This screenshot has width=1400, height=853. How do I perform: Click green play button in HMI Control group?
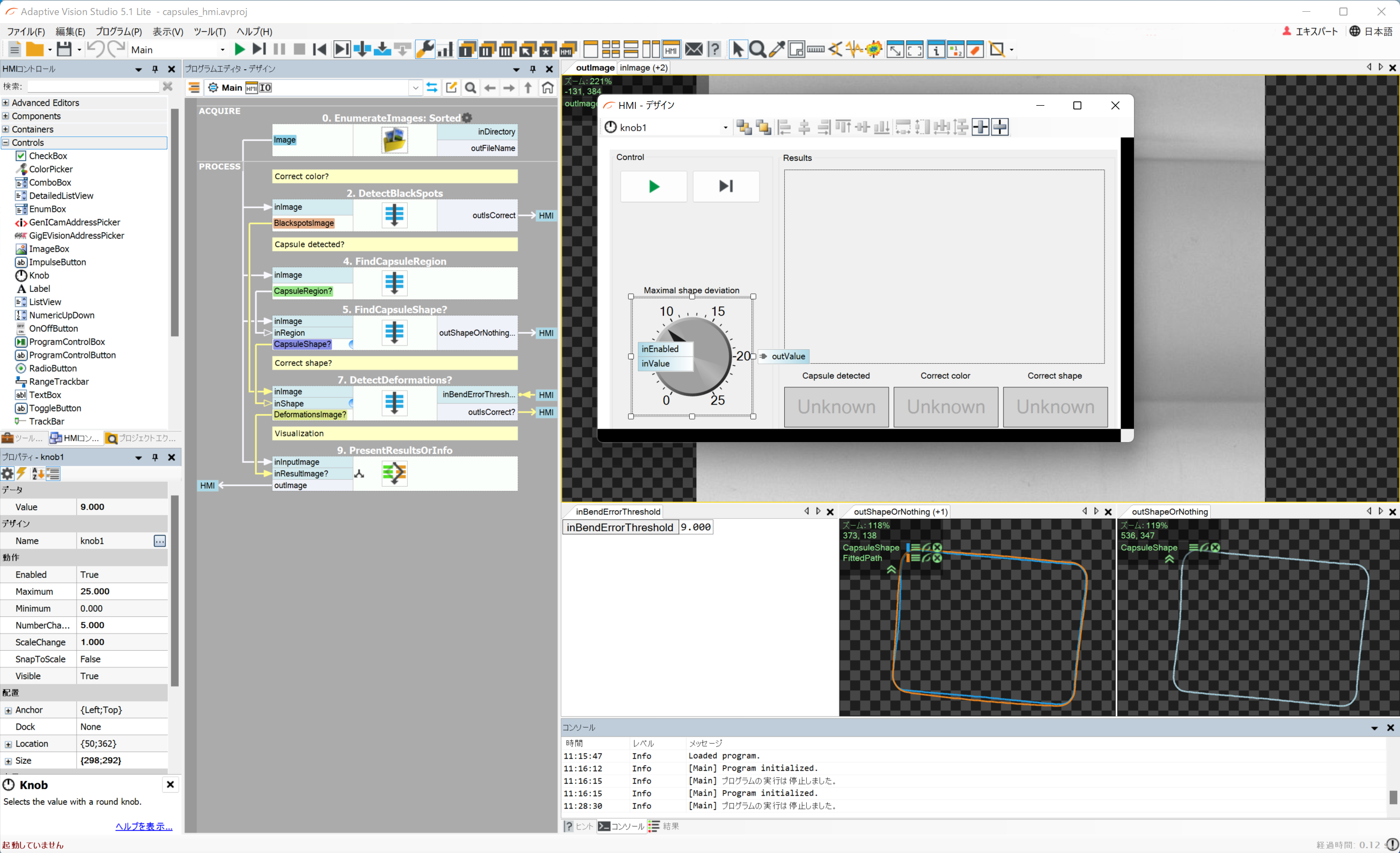click(x=653, y=186)
